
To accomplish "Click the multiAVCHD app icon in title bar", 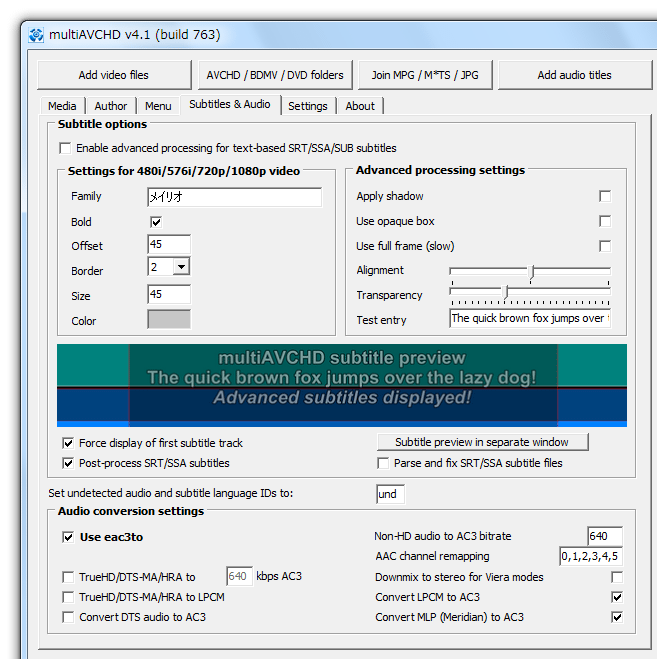I will tap(36, 35).
